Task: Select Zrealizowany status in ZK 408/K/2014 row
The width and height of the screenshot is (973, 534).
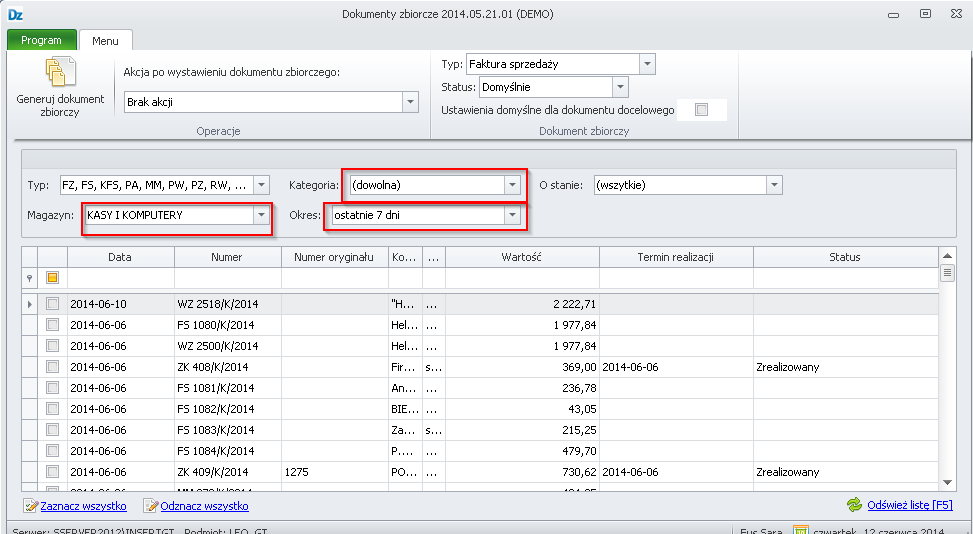Action: click(x=845, y=367)
